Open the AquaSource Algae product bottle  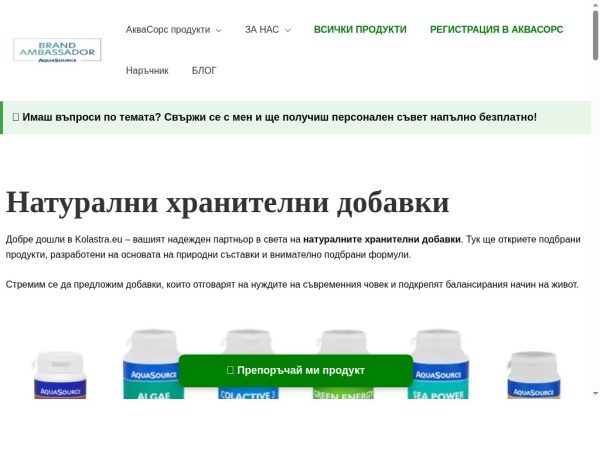(153, 364)
